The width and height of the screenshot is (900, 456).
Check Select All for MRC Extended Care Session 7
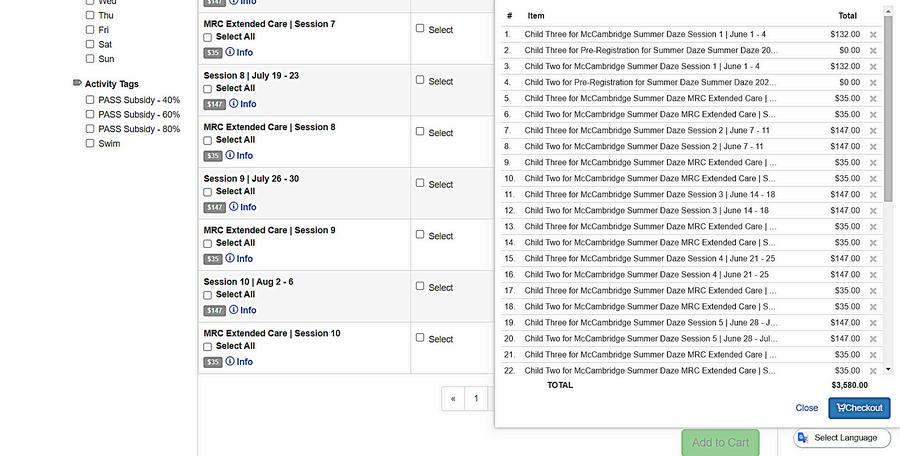click(x=207, y=37)
